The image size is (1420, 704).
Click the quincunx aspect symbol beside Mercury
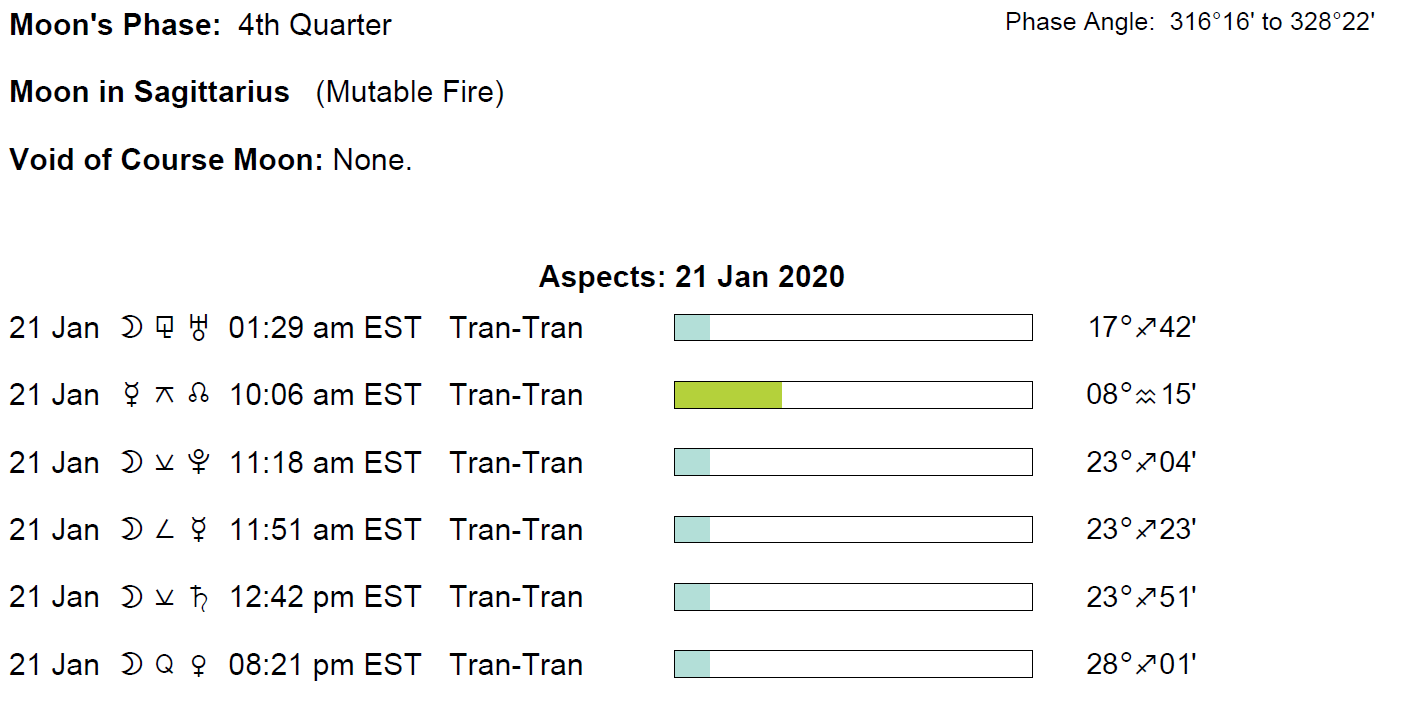[x=165, y=396]
